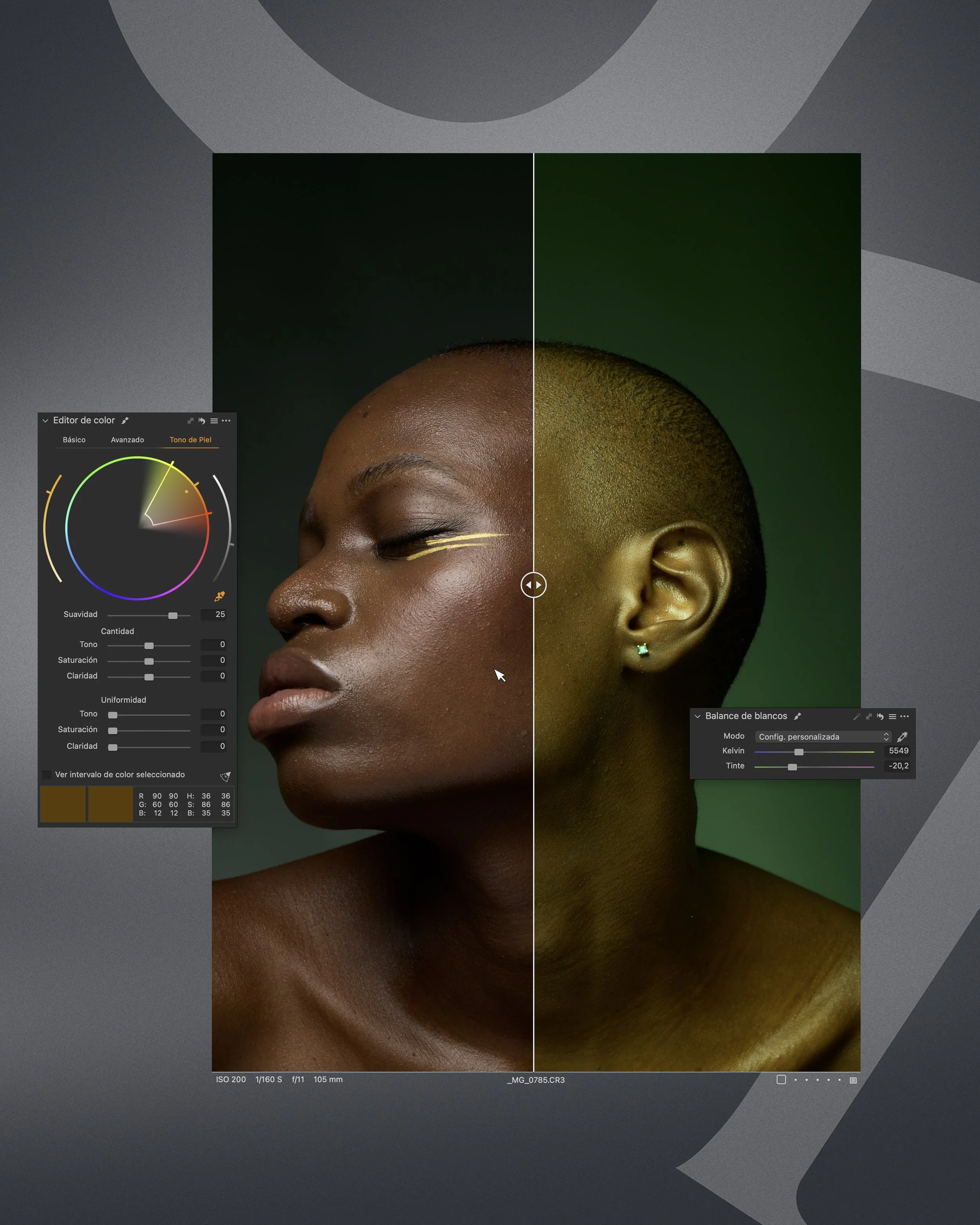Reset the Balance de blancos tool

(880, 717)
